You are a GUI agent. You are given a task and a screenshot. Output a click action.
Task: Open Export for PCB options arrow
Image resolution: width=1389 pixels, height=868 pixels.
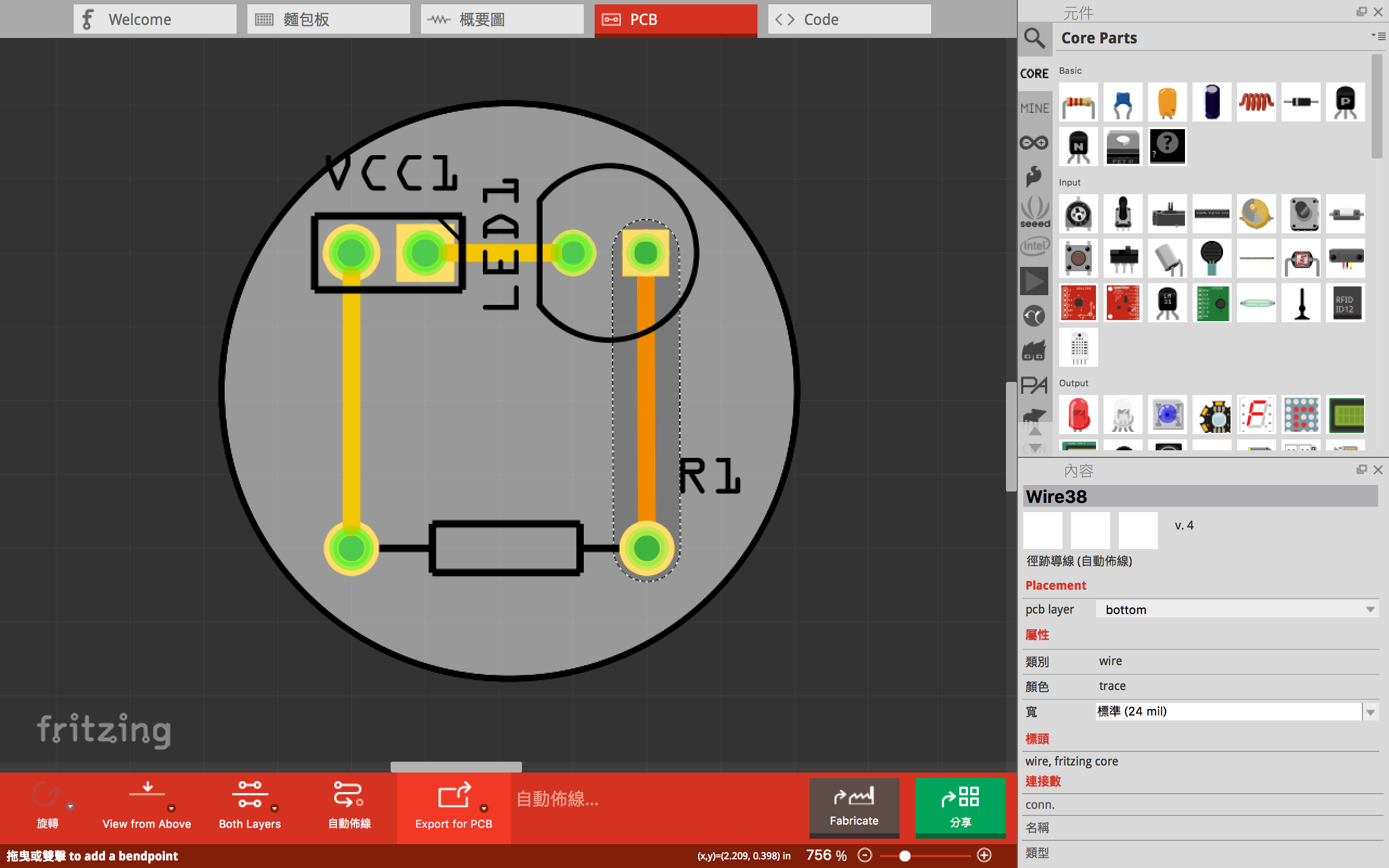pyautogui.click(x=484, y=808)
